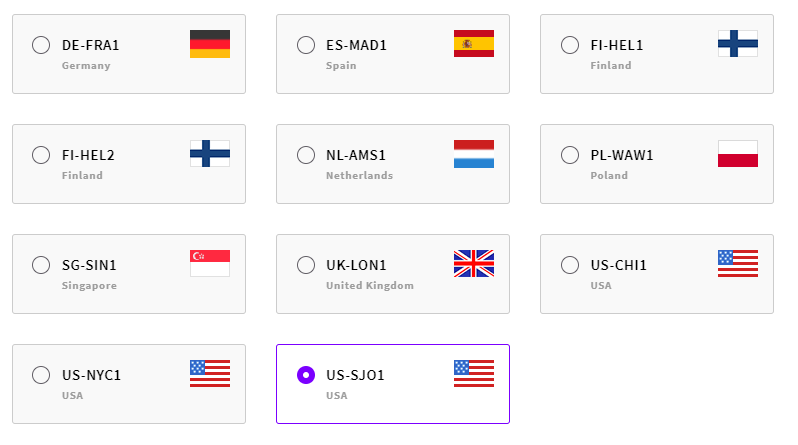This screenshot has height=445, width=798.
Task: Click the Singapore flag icon
Action: coord(210,264)
